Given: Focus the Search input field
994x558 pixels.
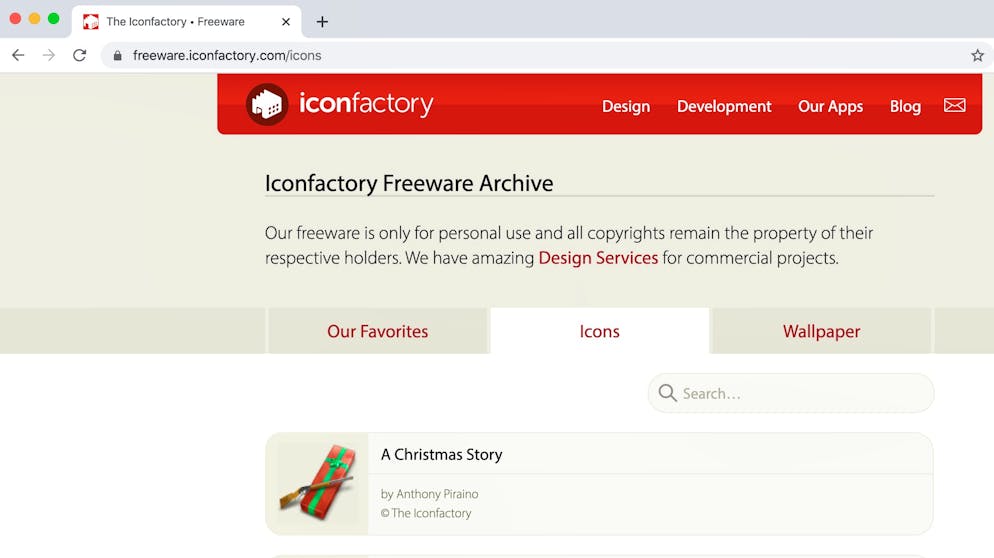Looking at the screenshot, I should (791, 393).
